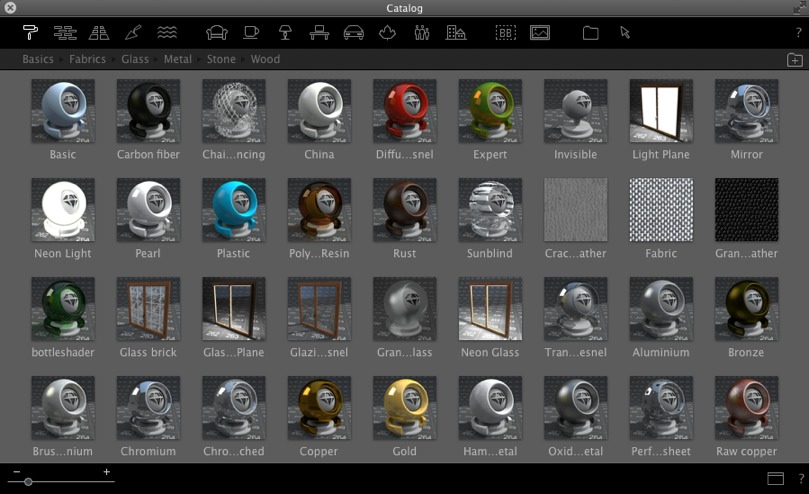Open the brick wall textures category icon
This screenshot has height=494, width=809.
pos(65,33)
